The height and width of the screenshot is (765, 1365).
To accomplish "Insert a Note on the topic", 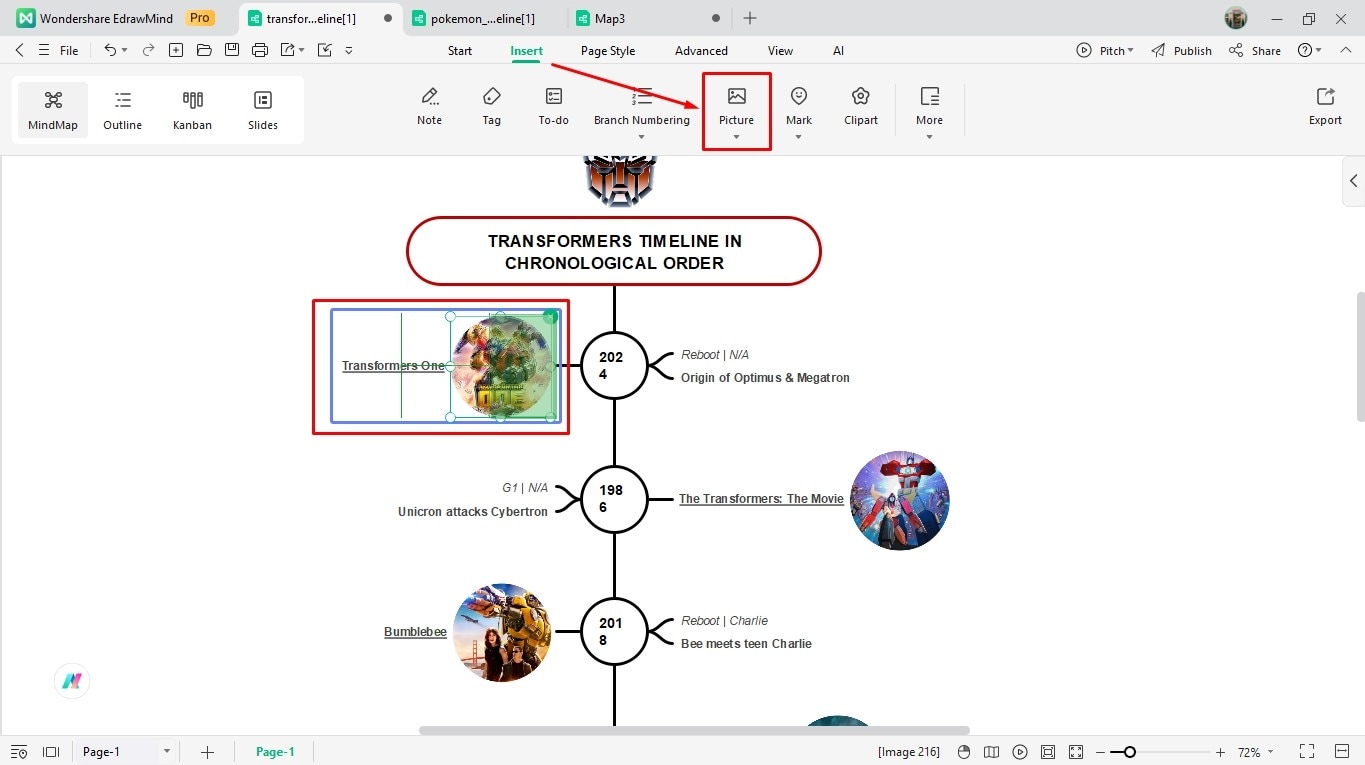I will 429,106.
